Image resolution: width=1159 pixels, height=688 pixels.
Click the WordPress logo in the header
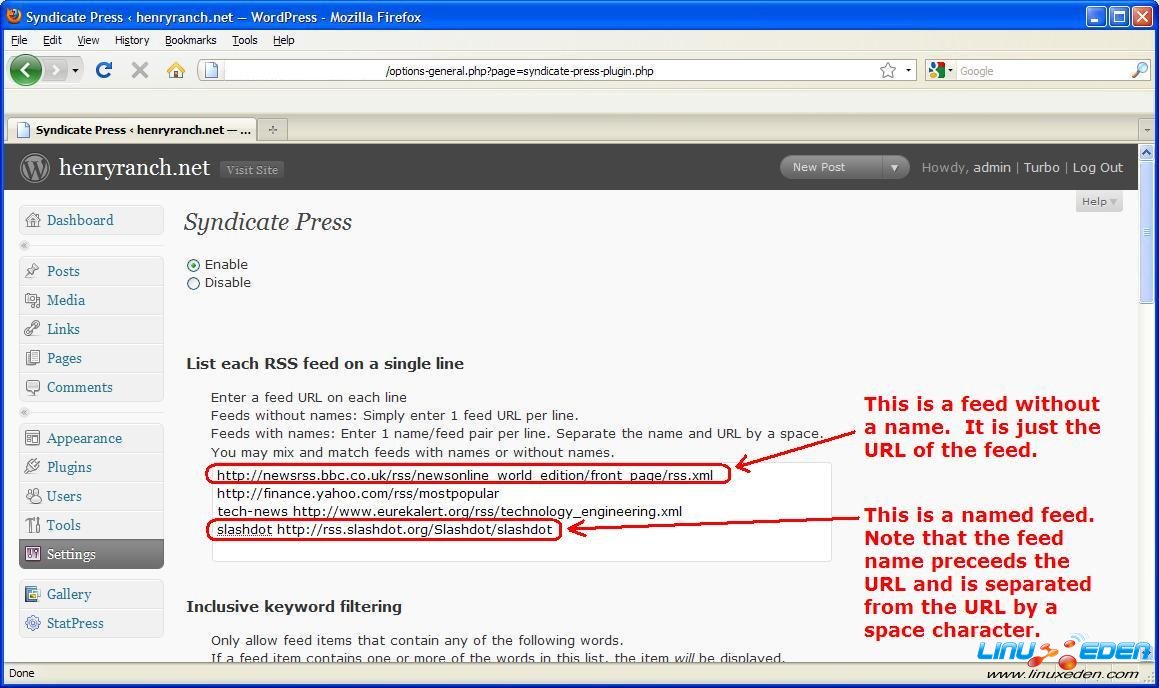(x=35, y=168)
